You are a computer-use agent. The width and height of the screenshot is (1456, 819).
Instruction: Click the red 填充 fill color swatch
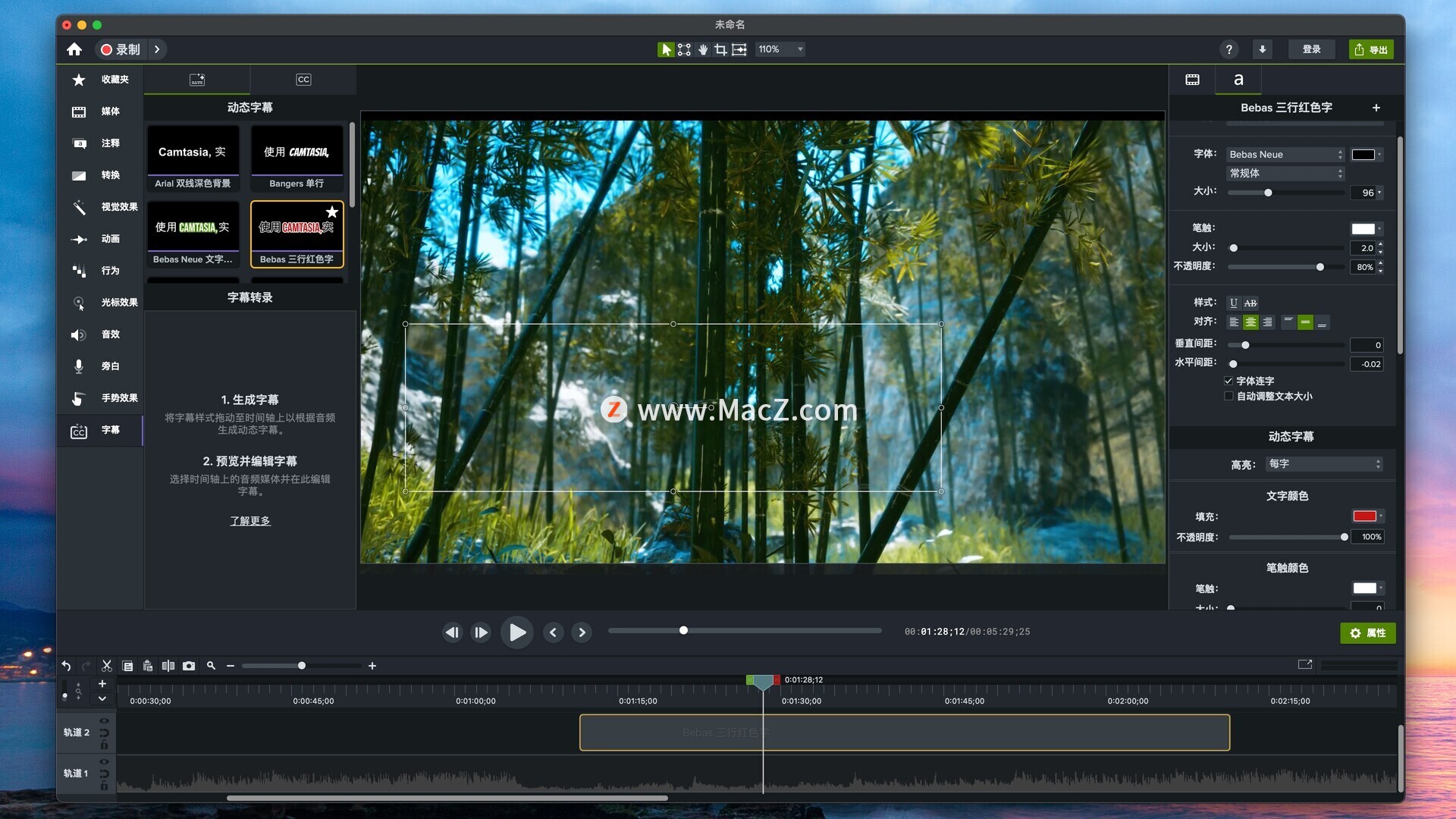click(x=1364, y=516)
